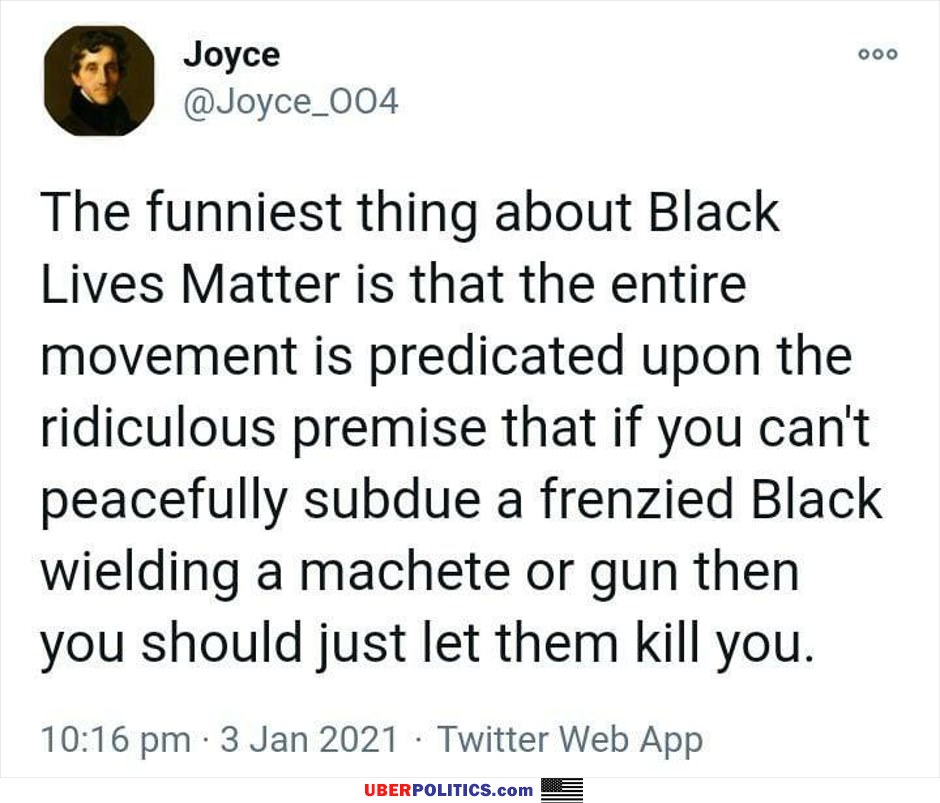Click the word 'machete' in tweet
This screenshot has height=803, width=940.
(405, 571)
